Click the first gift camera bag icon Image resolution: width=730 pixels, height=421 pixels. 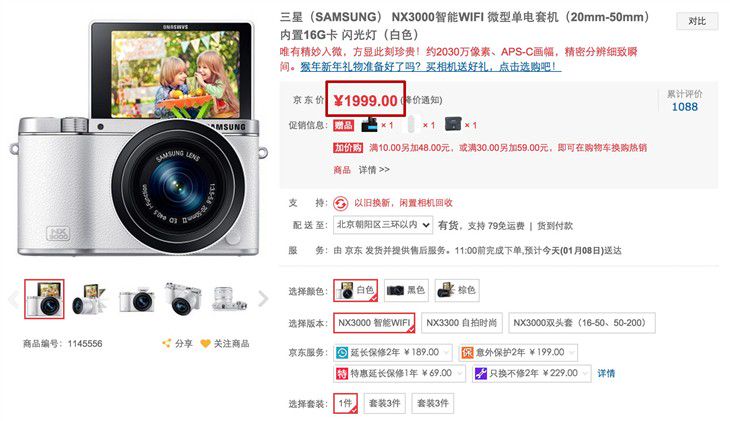369,125
